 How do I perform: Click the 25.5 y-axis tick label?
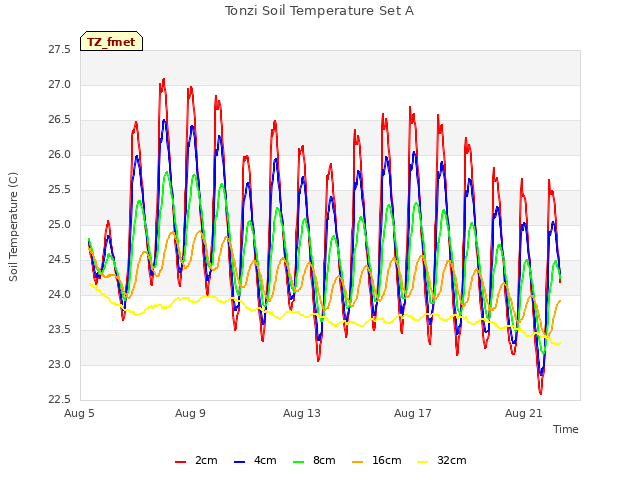[59, 190]
